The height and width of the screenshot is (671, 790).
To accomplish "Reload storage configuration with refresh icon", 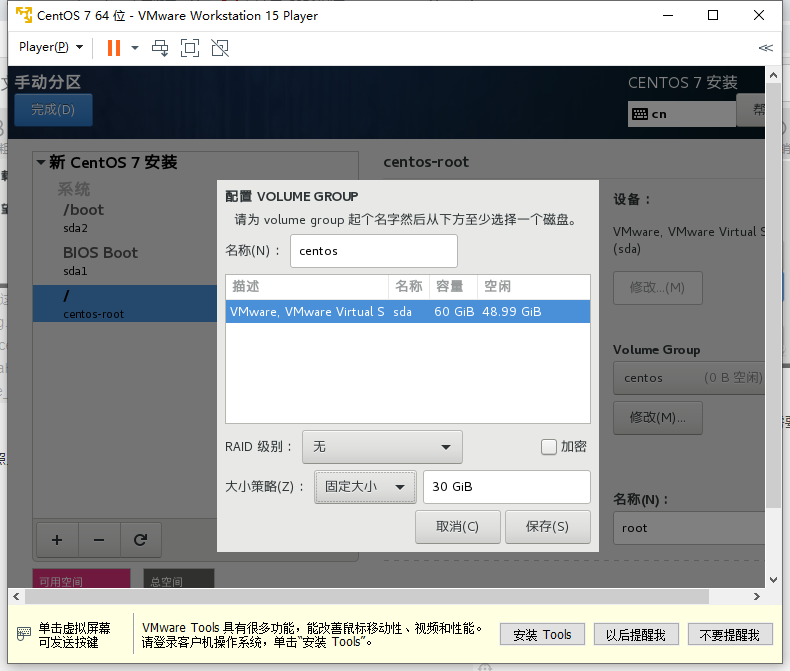I will click(141, 540).
